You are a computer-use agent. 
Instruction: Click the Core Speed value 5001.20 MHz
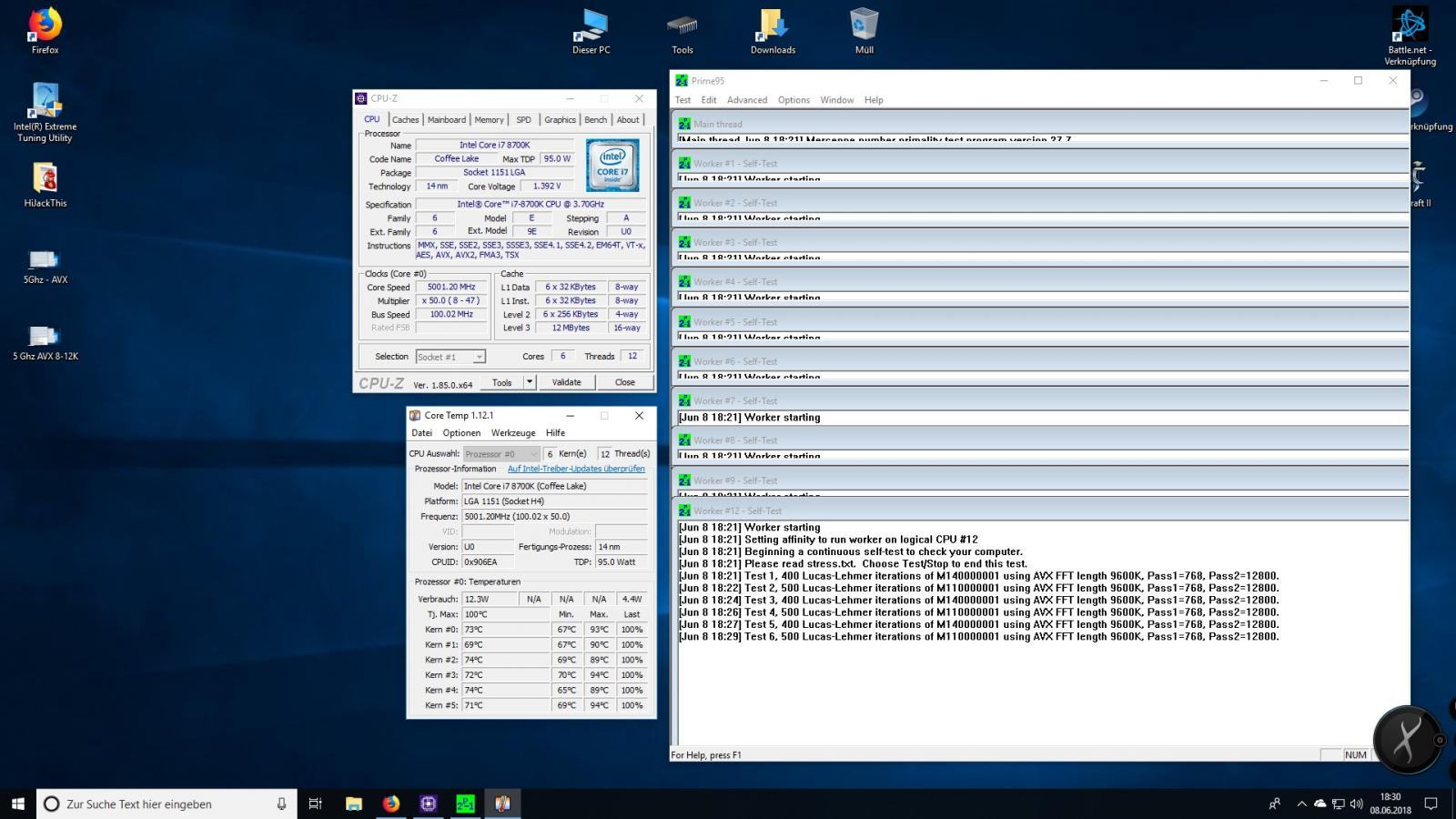[451, 287]
